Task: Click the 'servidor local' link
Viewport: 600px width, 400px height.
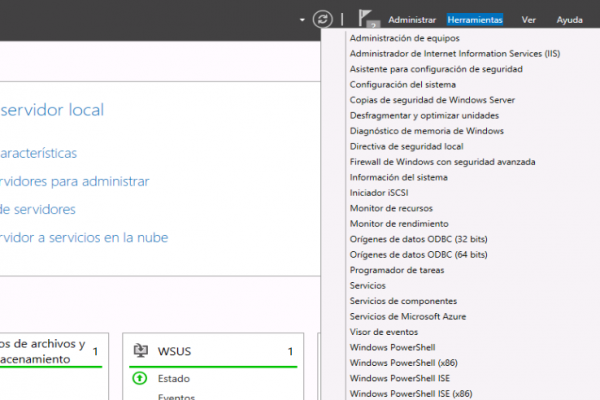Action: 52,110
